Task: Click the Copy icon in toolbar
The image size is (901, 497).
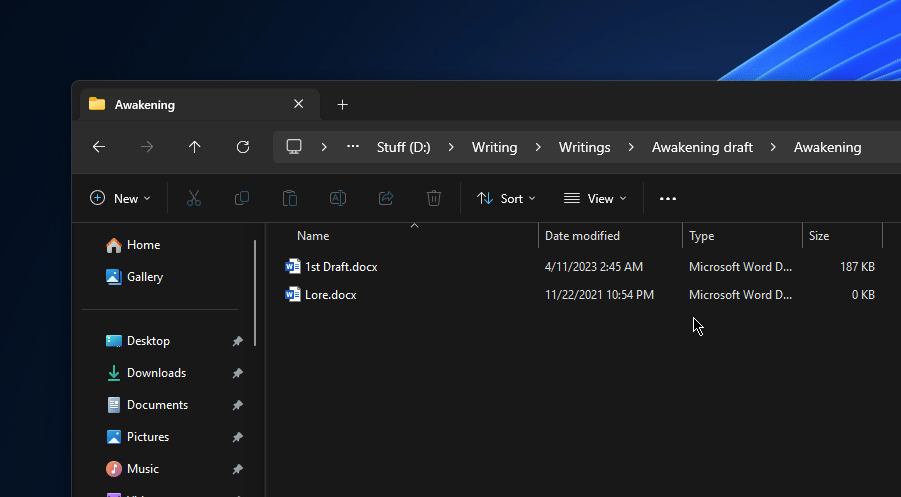Action: coord(242,198)
